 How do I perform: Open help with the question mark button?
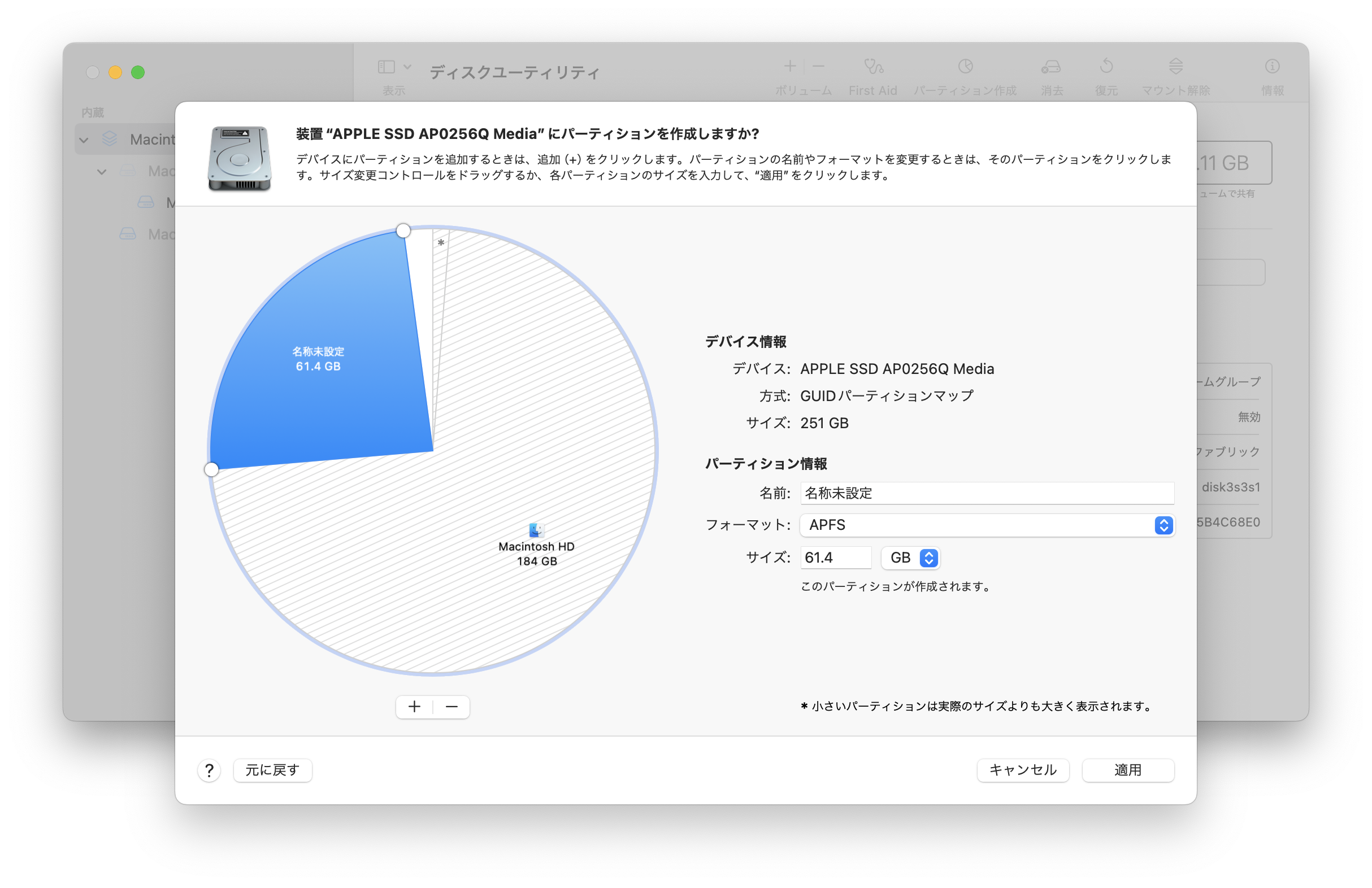pos(209,770)
